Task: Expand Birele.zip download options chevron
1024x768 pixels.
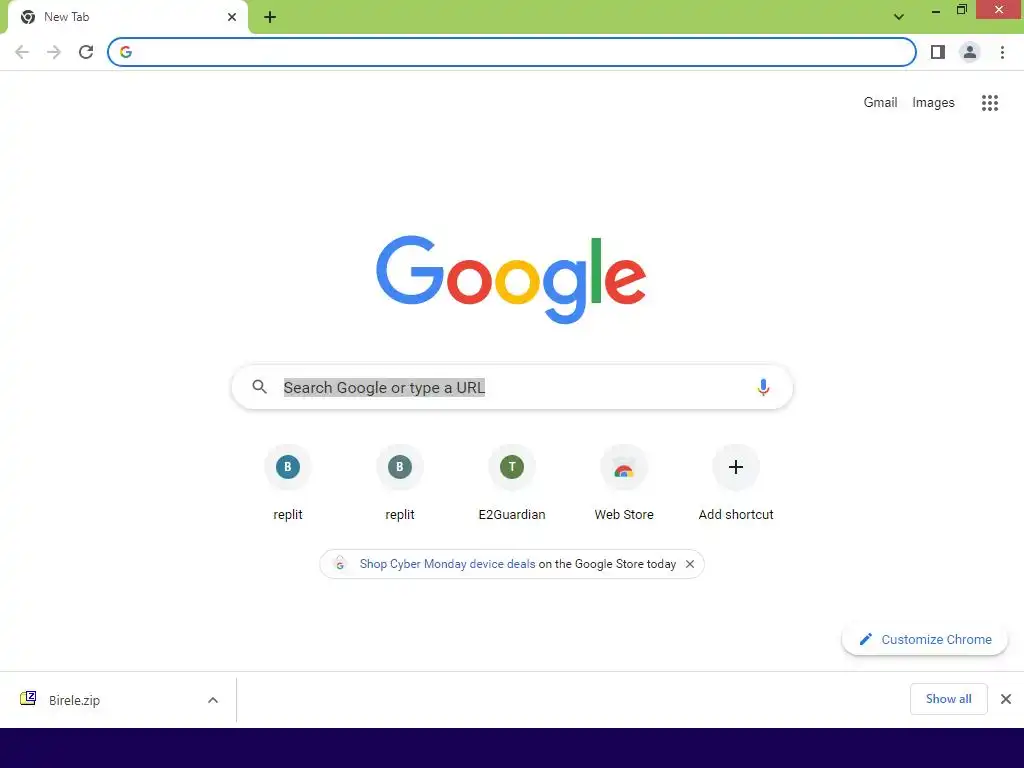Action: click(213, 700)
